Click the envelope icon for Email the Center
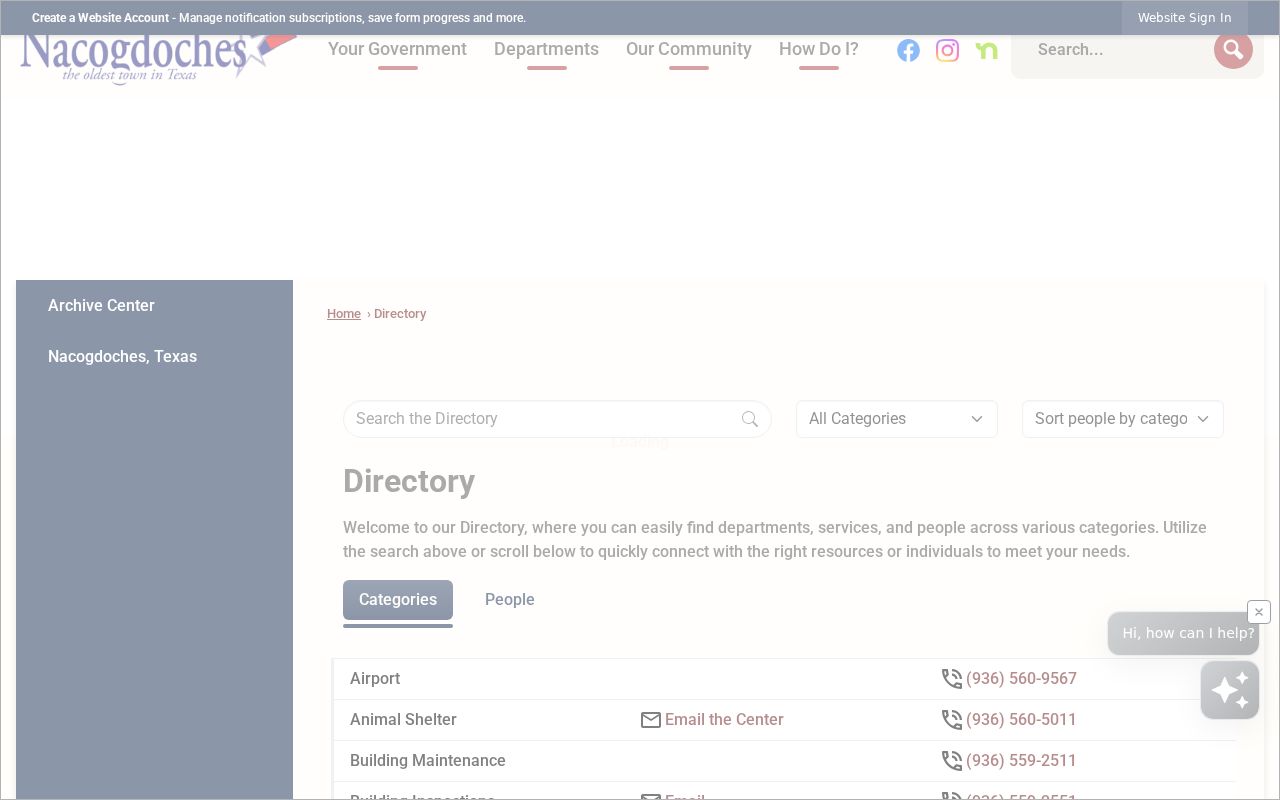The image size is (1280, 800). [x=651, y=720]
